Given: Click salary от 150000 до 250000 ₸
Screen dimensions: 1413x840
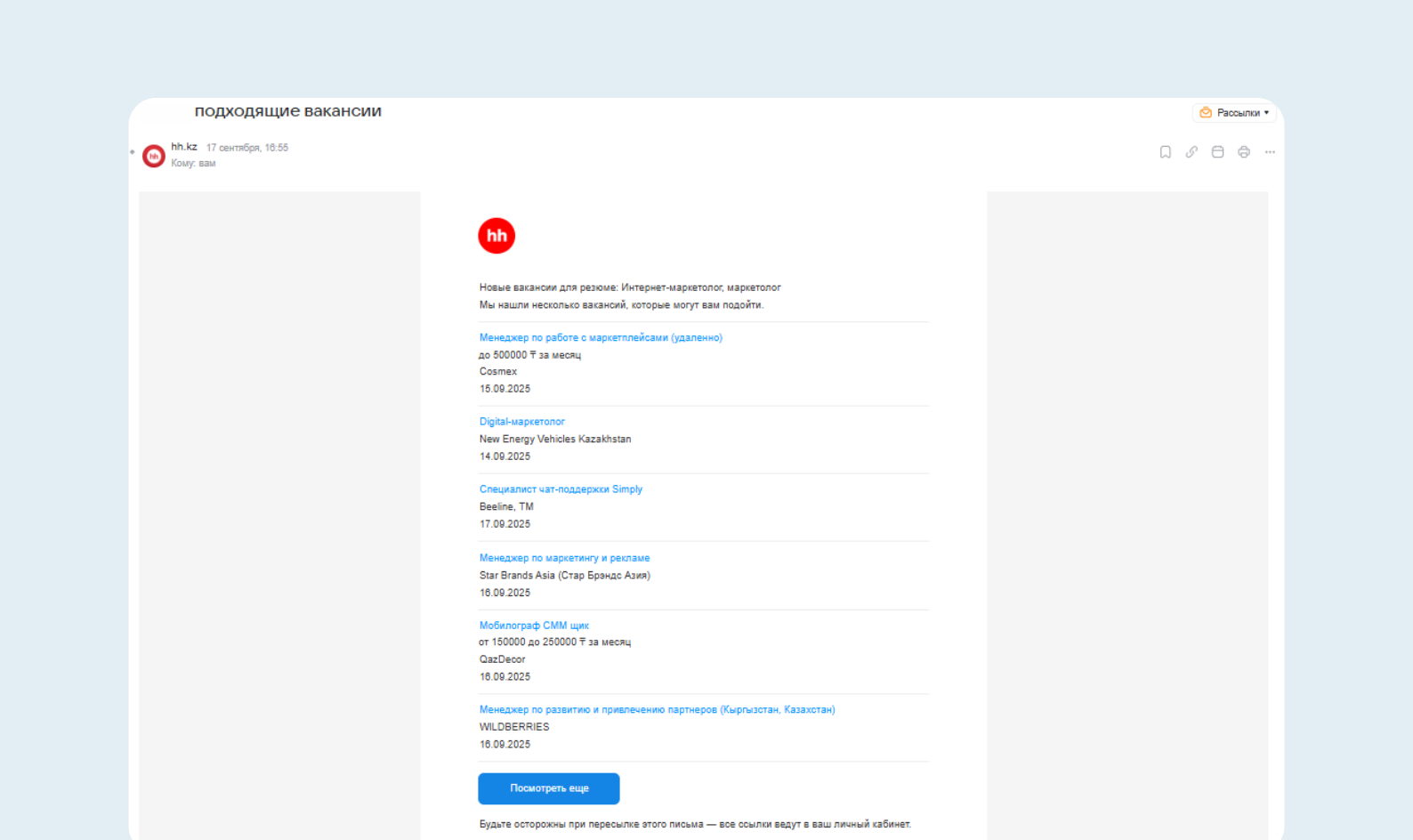Looking at the screenshot, I should coord(555,642).
